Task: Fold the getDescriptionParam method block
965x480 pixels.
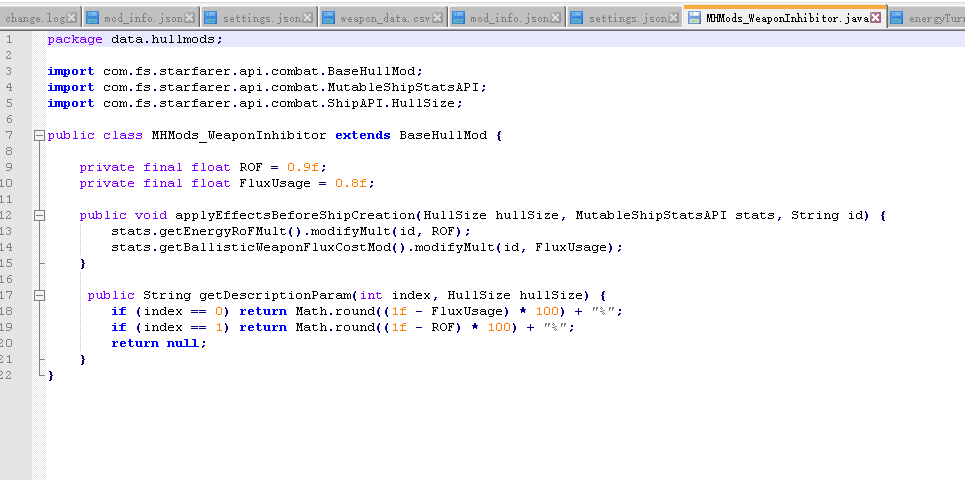Action: click(39, 295)
